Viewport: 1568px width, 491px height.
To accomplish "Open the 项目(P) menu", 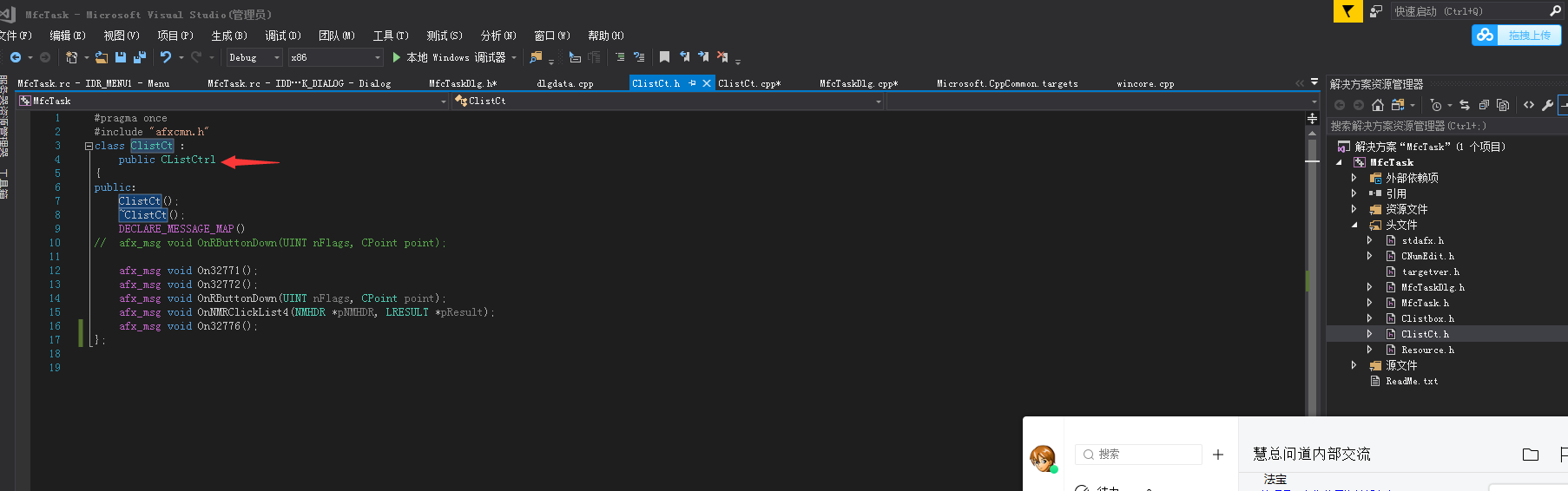I will (175, 36).
